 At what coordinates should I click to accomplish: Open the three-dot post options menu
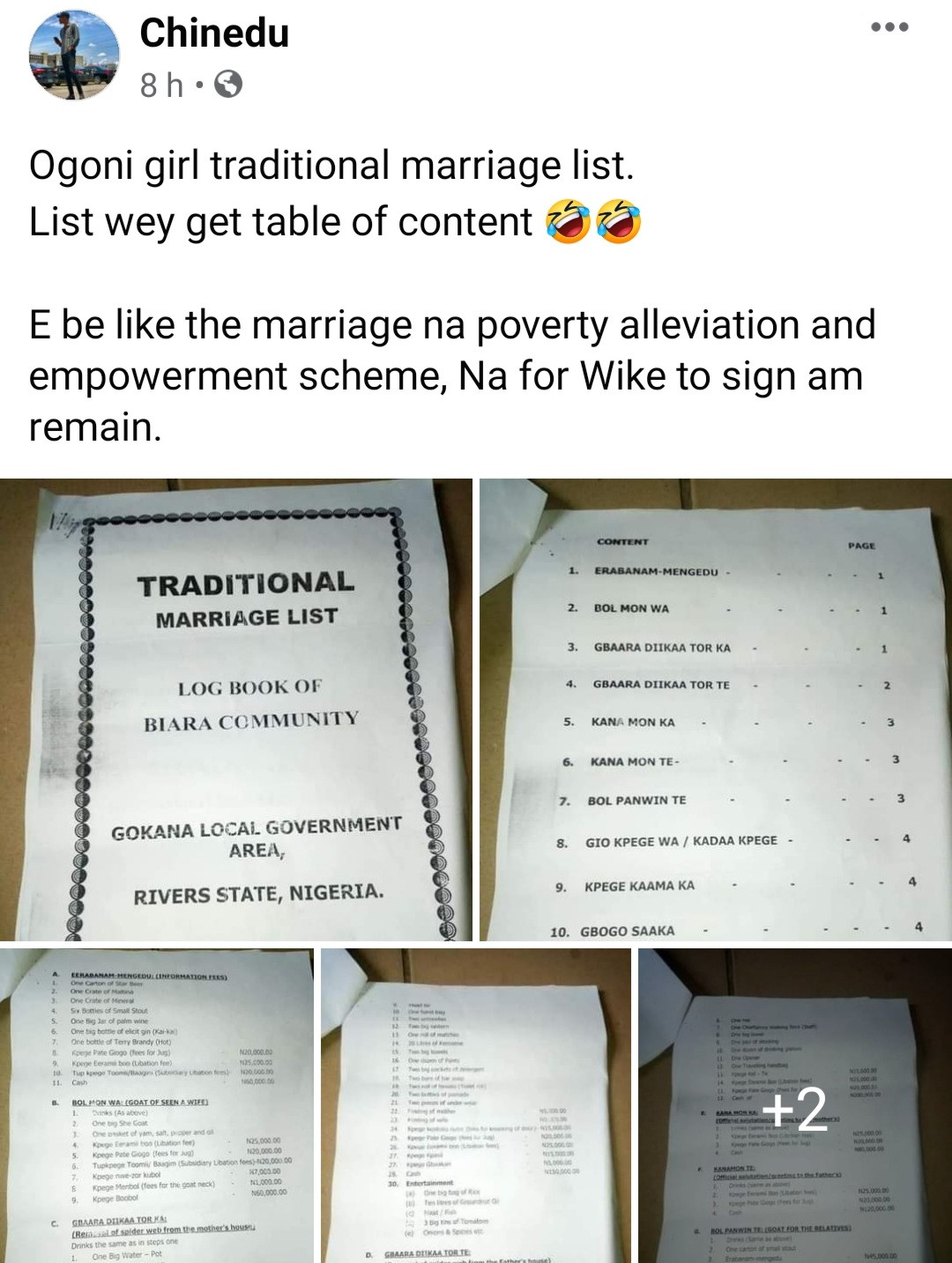pyautogui.click(x=889, y=27)
